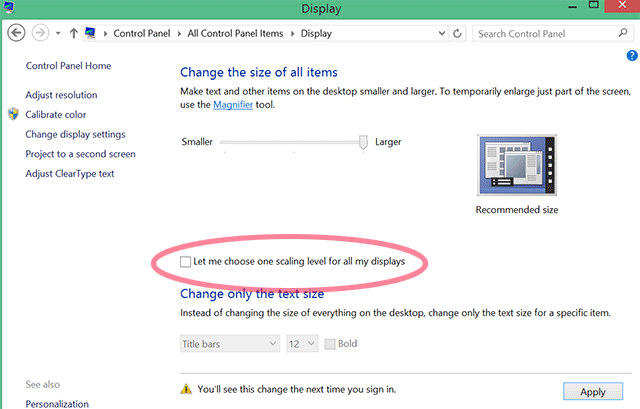Open the Title bars item dropdown
Viewport: 640px width, 409px height.
pos(230,344)
